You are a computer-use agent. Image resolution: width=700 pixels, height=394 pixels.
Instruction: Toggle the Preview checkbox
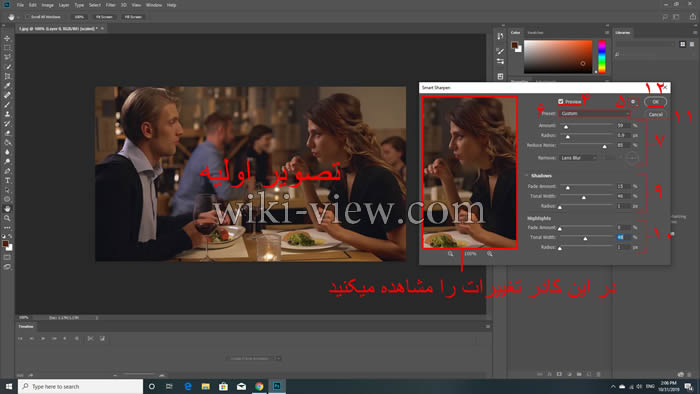pyautogui.click(x=561, y=102)
